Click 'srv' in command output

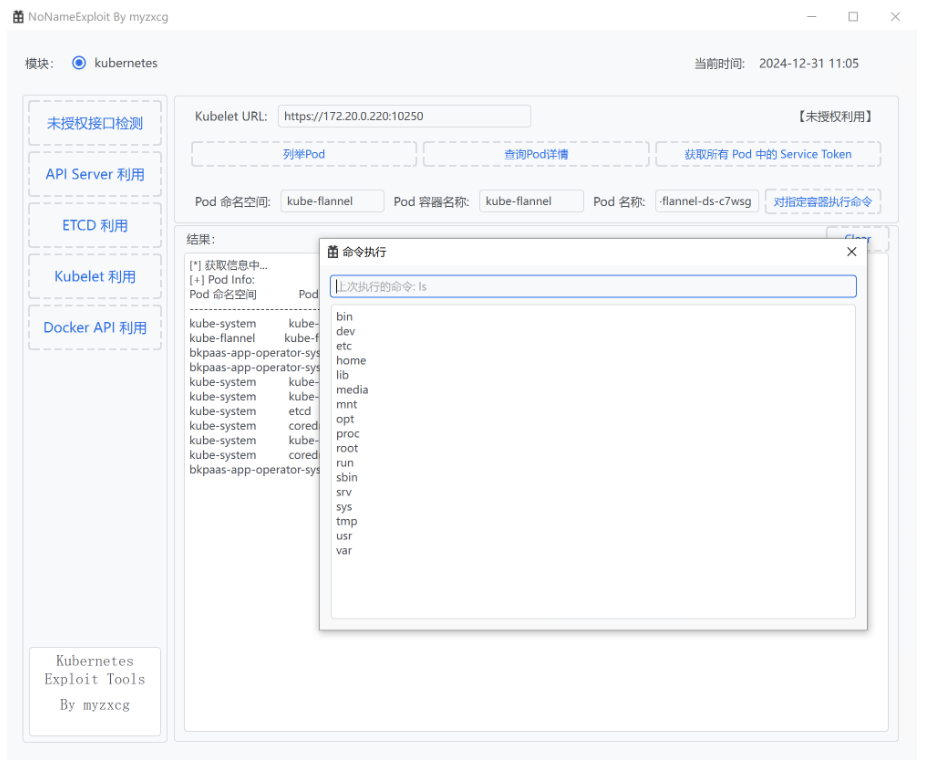[343, 492]
